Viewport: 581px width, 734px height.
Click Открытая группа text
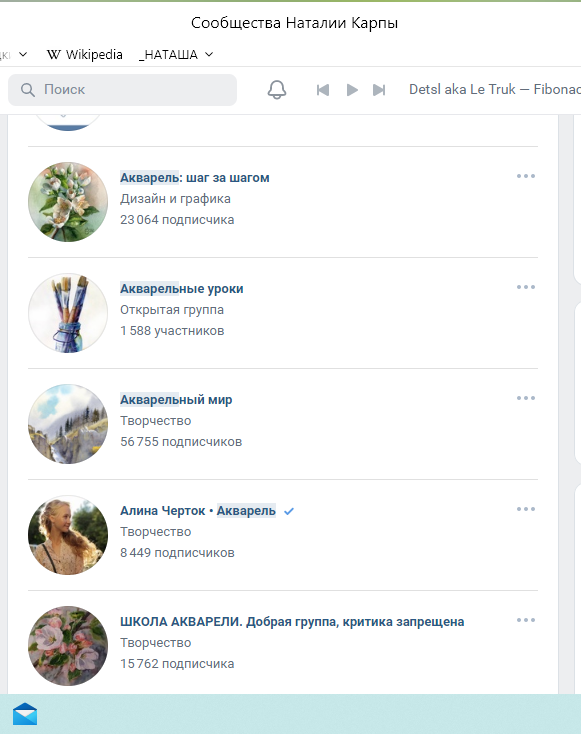coord(172,310)
